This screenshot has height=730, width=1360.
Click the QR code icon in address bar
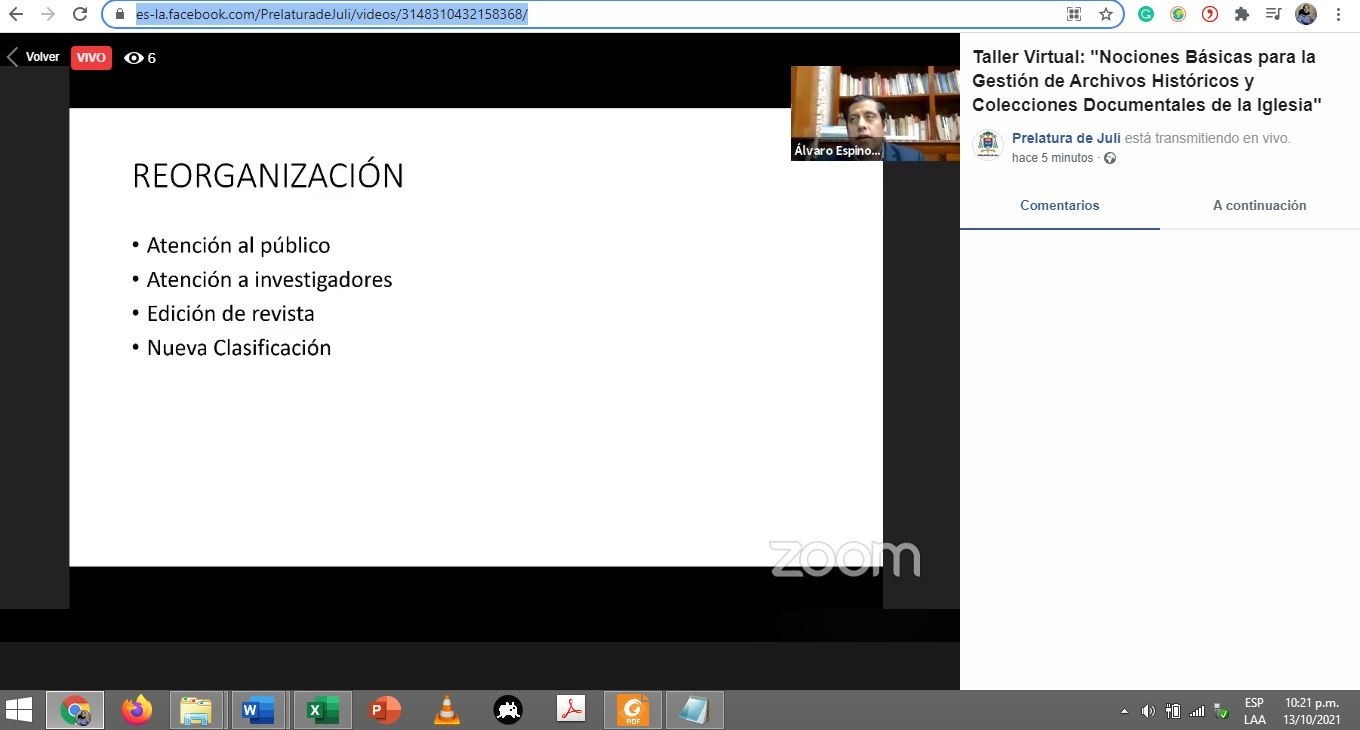click(1074, 14)
